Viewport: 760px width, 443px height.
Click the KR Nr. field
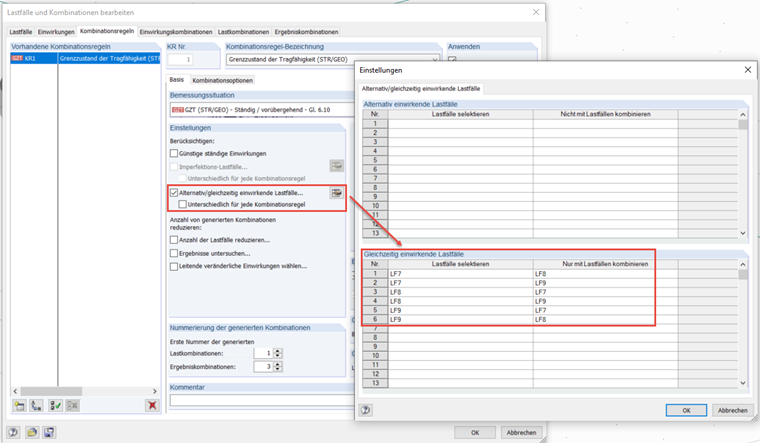180,59
